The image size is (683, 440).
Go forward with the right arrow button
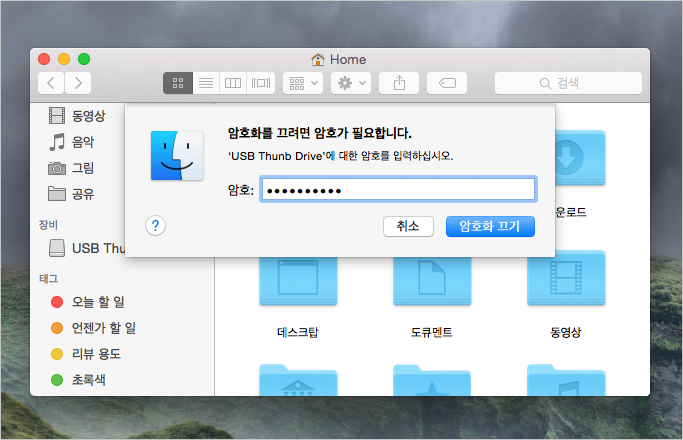(78, 83)
